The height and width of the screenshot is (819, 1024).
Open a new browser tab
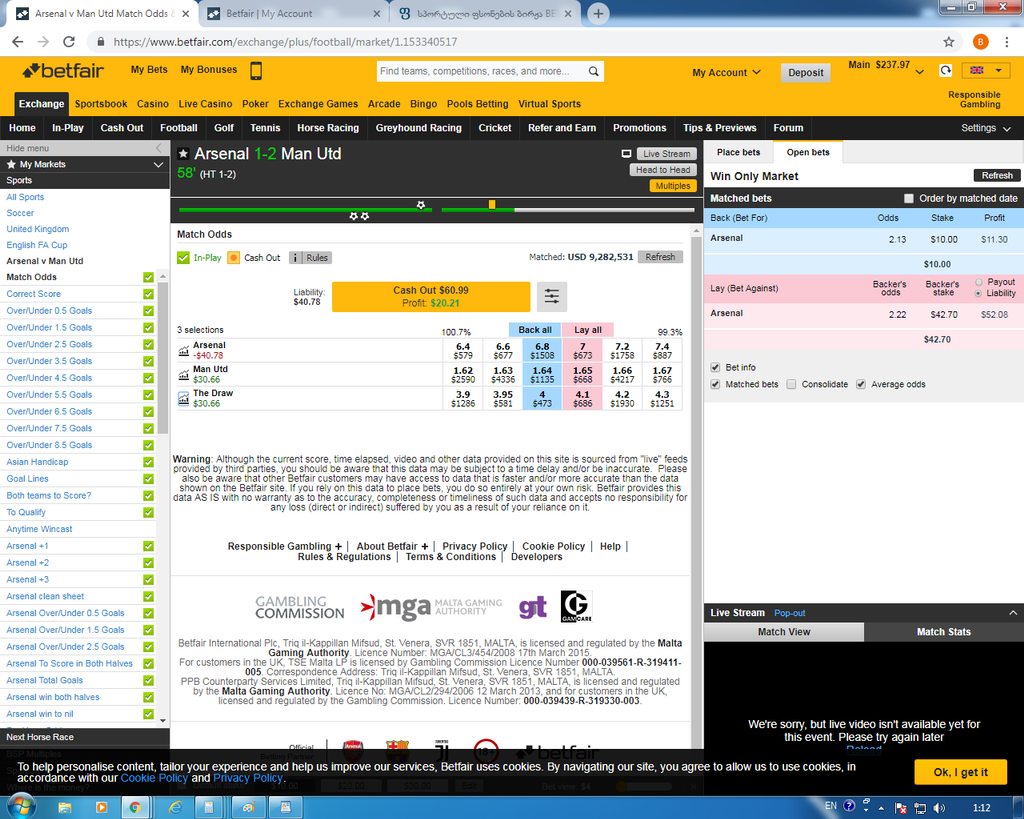click(x=598, y=13)
